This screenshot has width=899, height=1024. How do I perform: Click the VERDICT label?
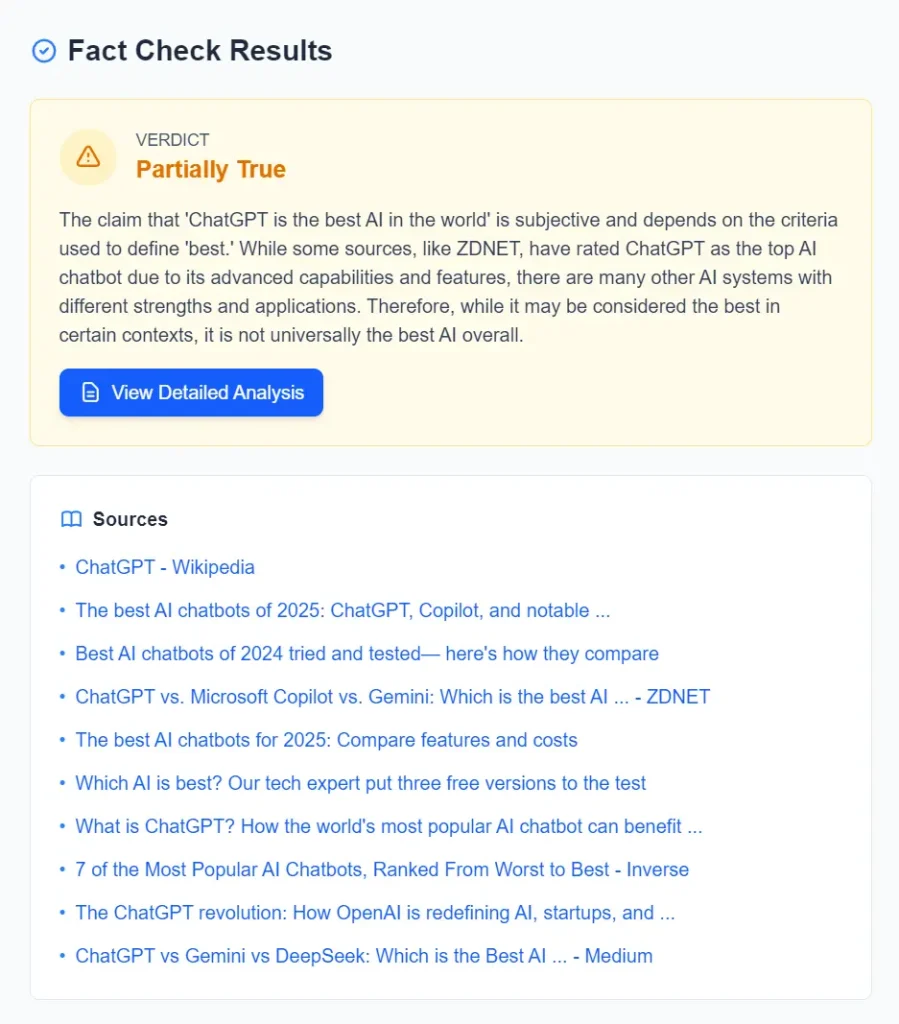point(173,140)
